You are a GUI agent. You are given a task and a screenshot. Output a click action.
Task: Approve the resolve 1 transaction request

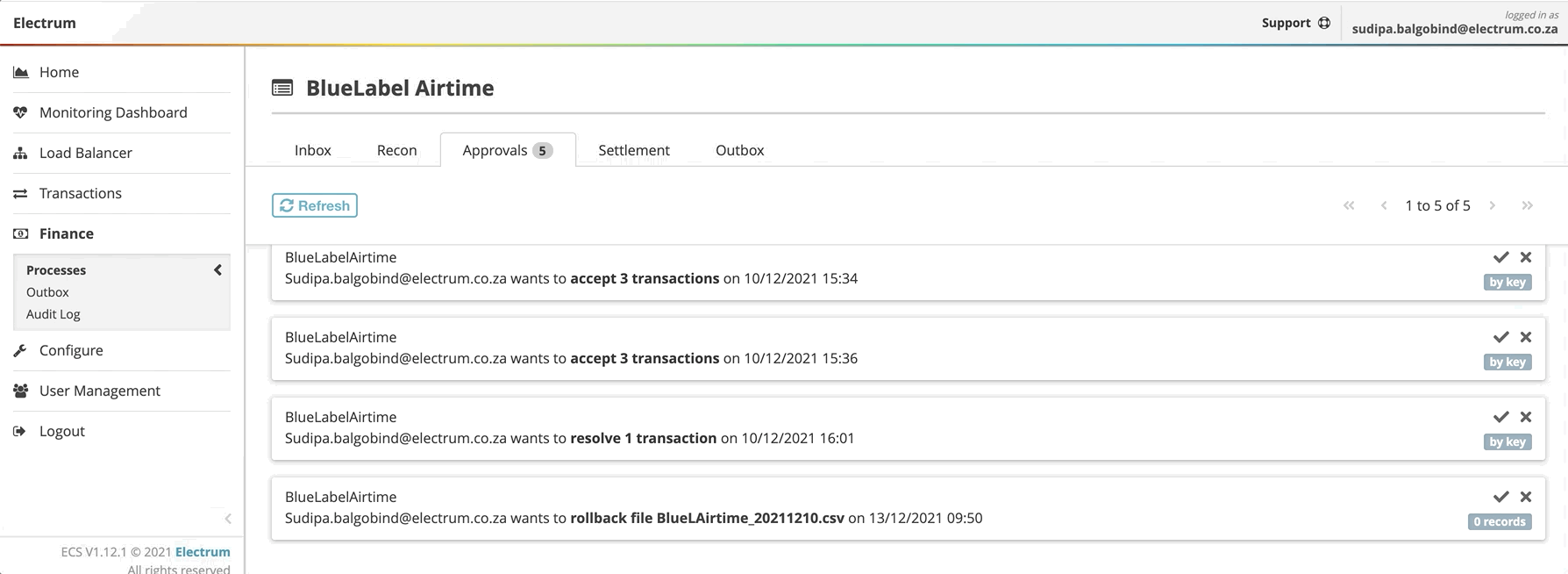(x=1500, y=417)
